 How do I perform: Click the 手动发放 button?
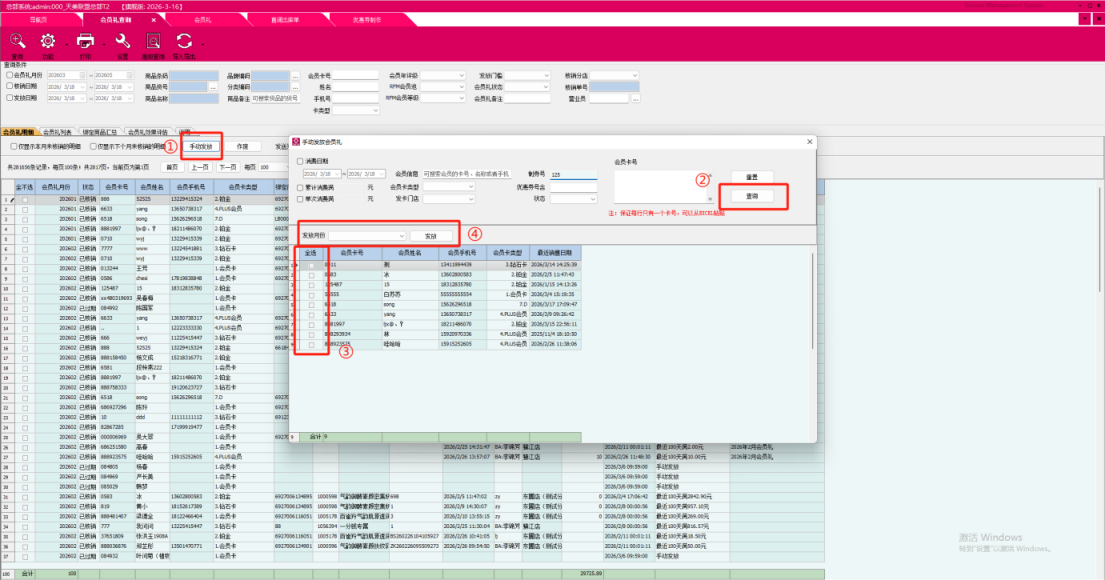pyautogui.click(x=201, y=146)
